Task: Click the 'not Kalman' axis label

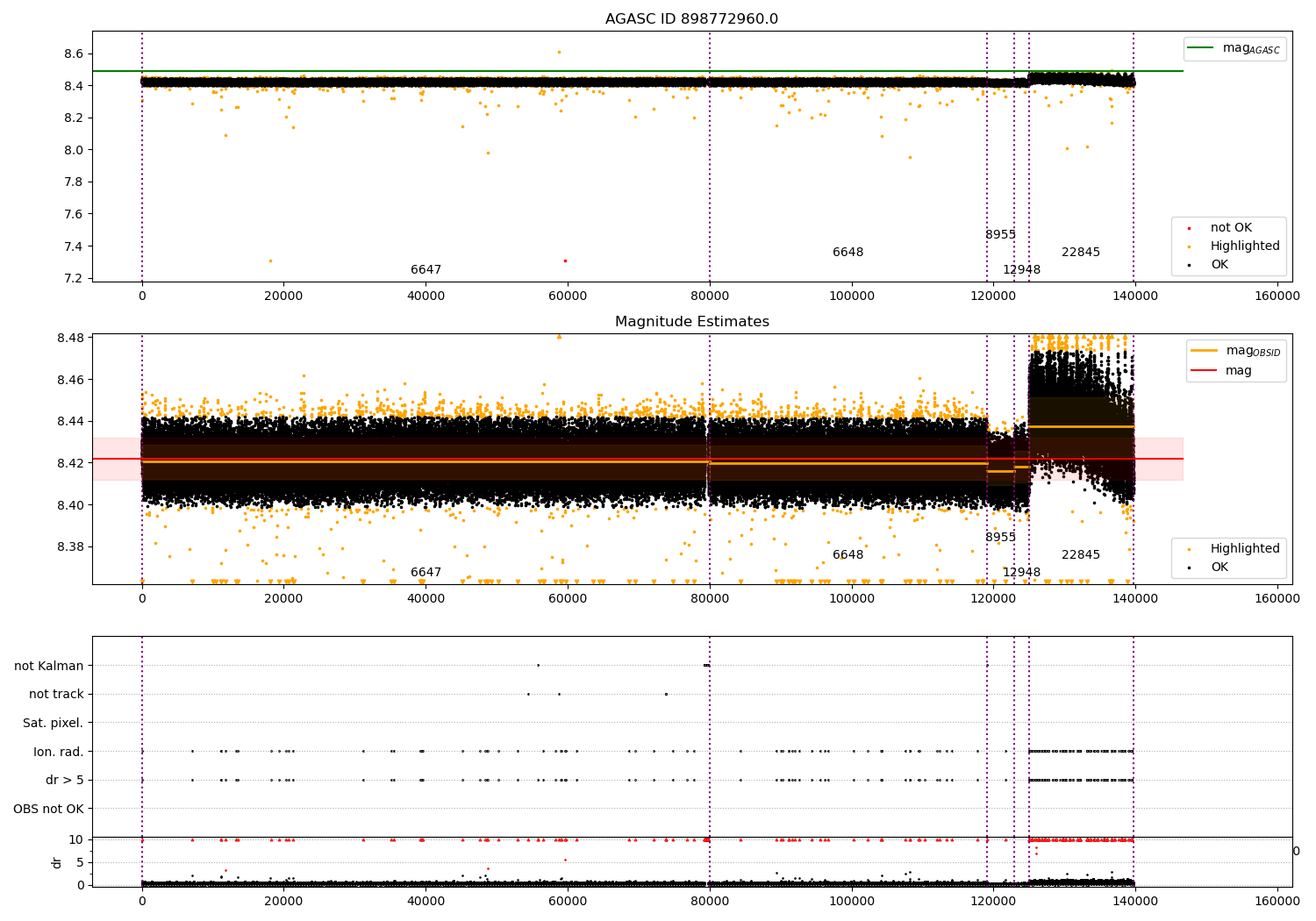Action: (x=49, y=666)
